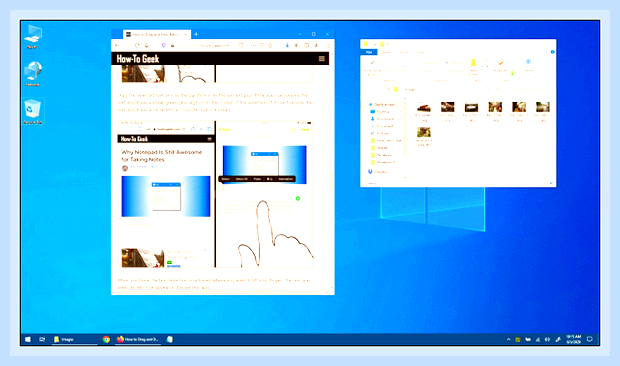Go to Firefox home page

pyautogui.click(x=147, y=45)
